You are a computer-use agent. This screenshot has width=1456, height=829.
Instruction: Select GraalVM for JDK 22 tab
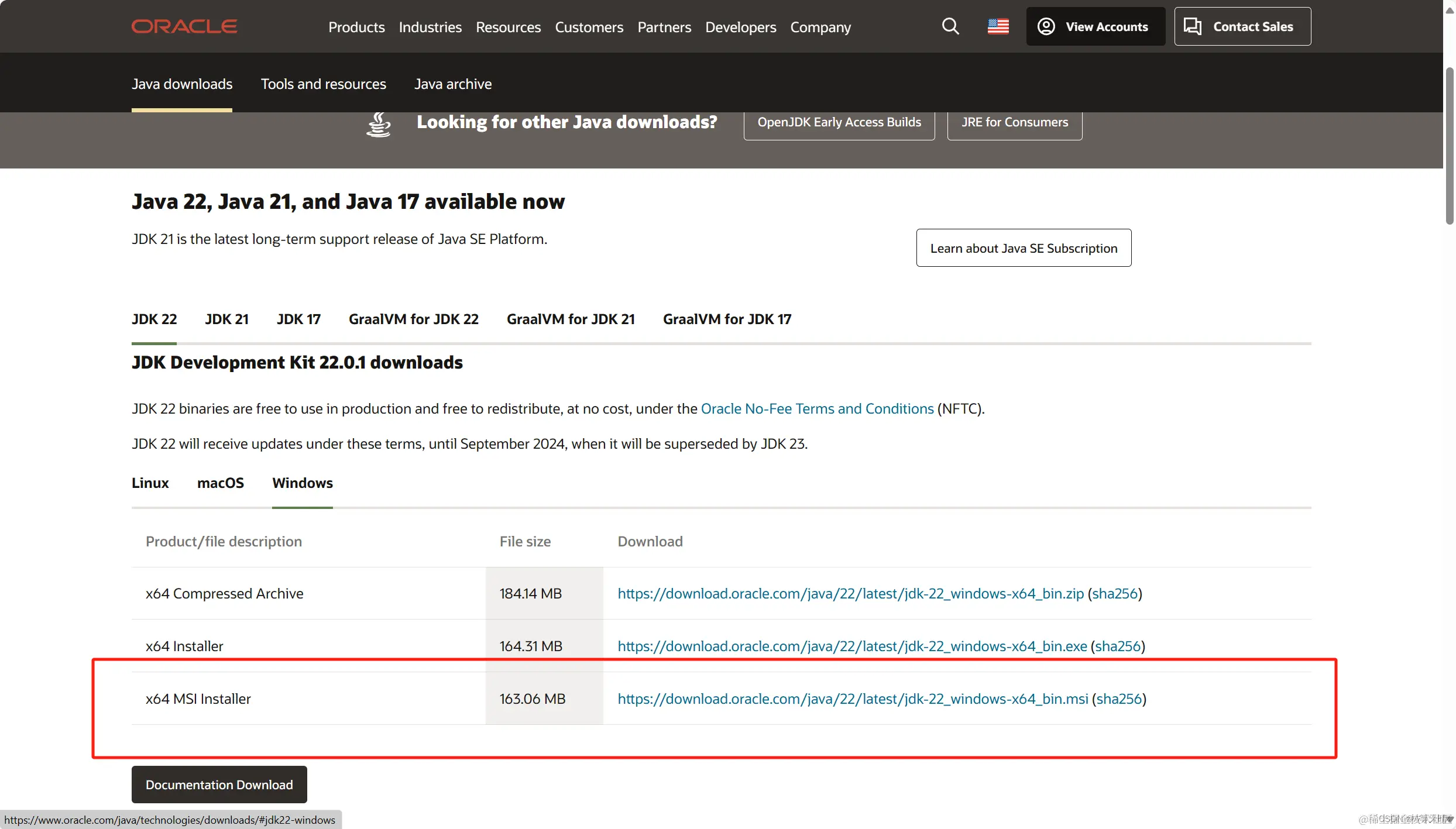click(414, 319)
